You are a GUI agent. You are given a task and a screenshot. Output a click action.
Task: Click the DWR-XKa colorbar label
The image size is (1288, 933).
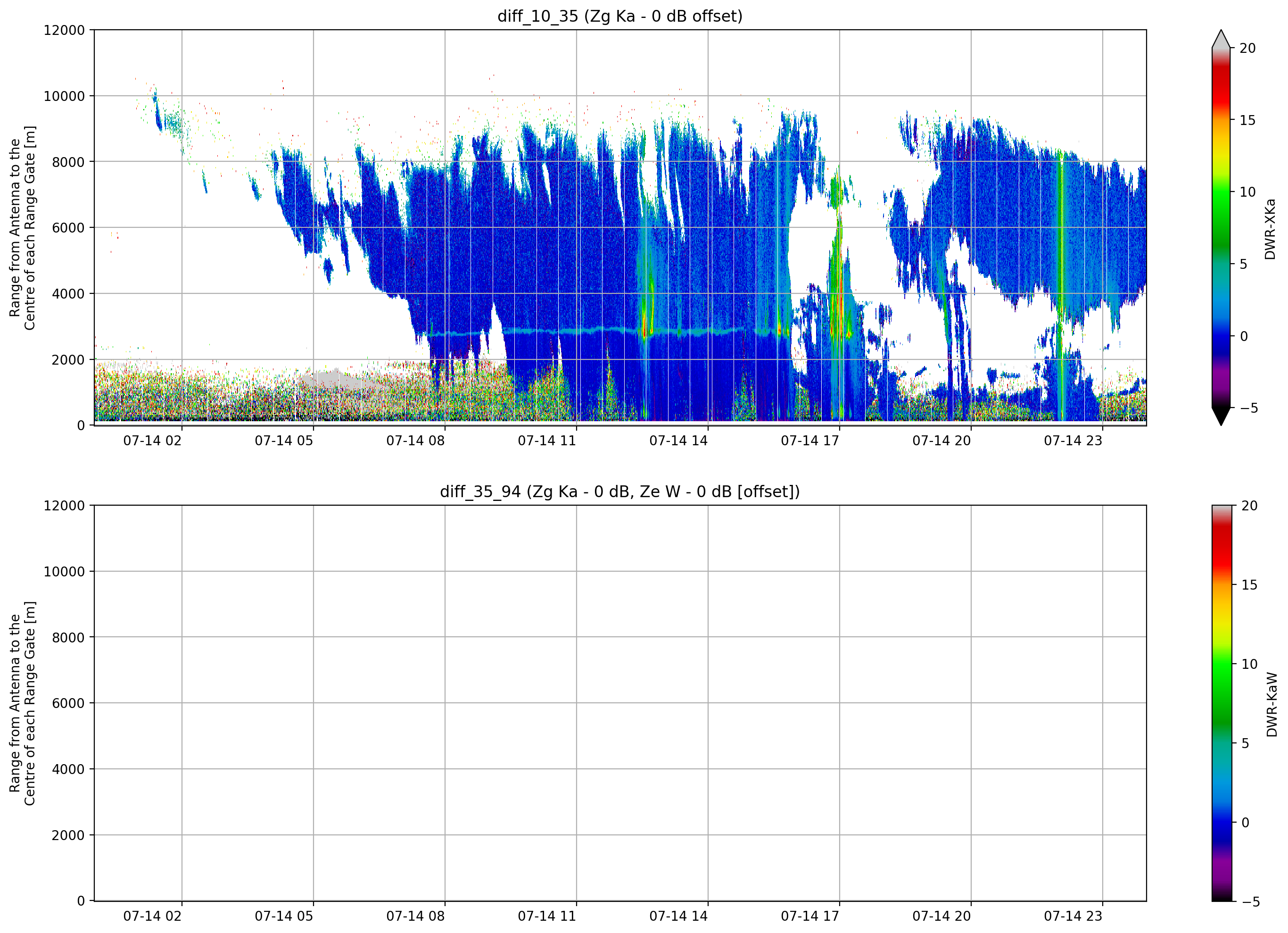[x=1271, y=229]
